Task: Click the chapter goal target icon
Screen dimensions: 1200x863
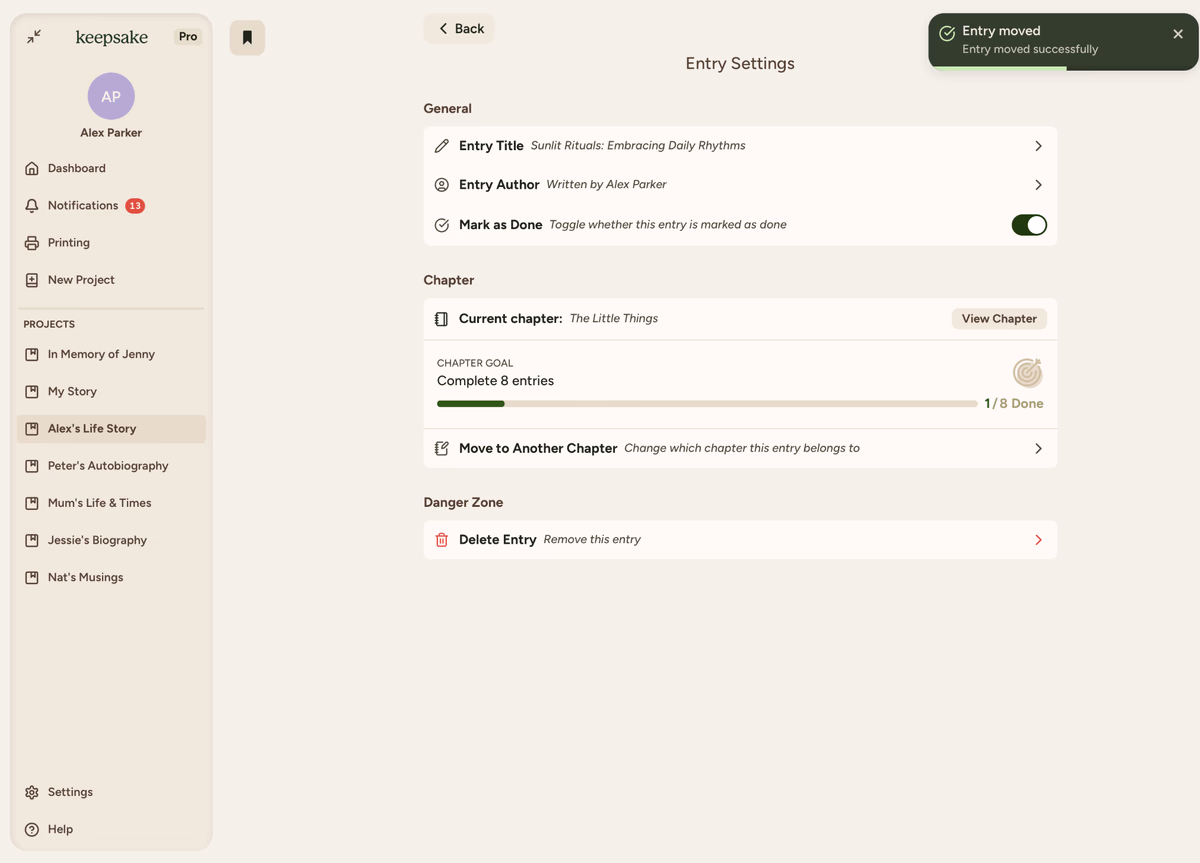Action: pyautogui.click(x=1027, y=373)
